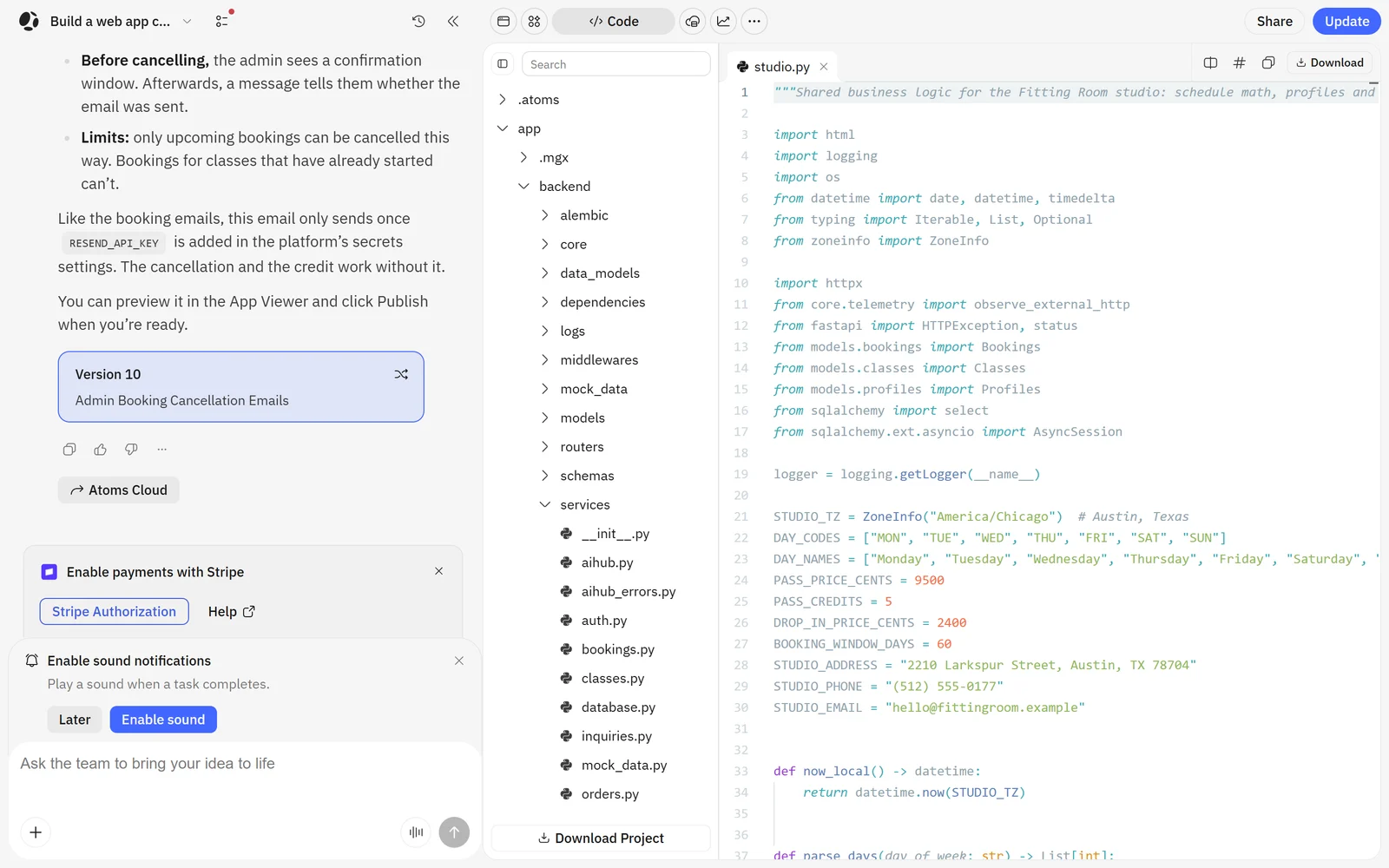Open version history clock icon
The image size is (1389, 868).
[x=418, y=21]
